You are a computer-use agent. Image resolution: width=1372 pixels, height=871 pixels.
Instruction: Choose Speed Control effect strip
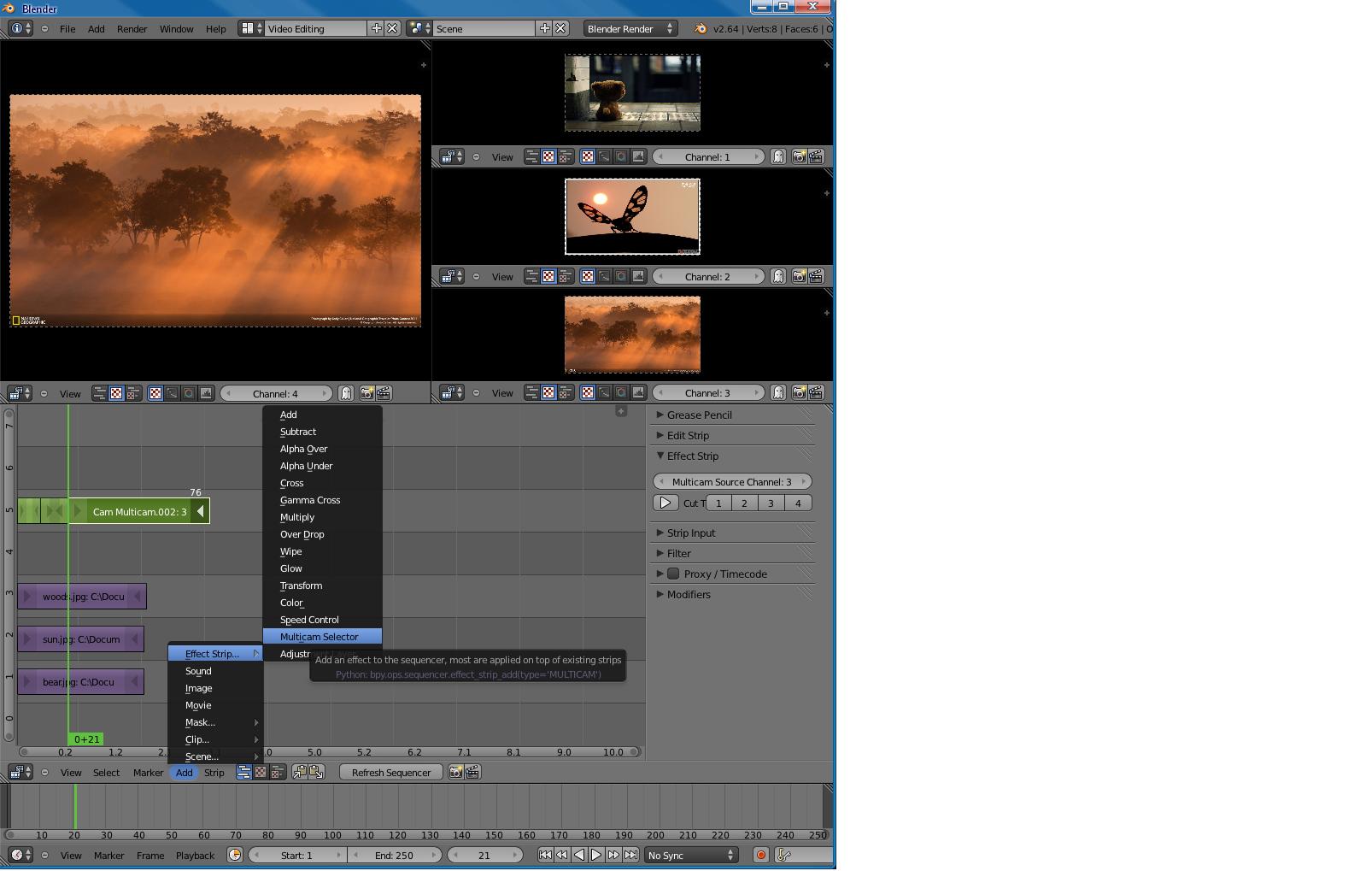pos(322,620)
